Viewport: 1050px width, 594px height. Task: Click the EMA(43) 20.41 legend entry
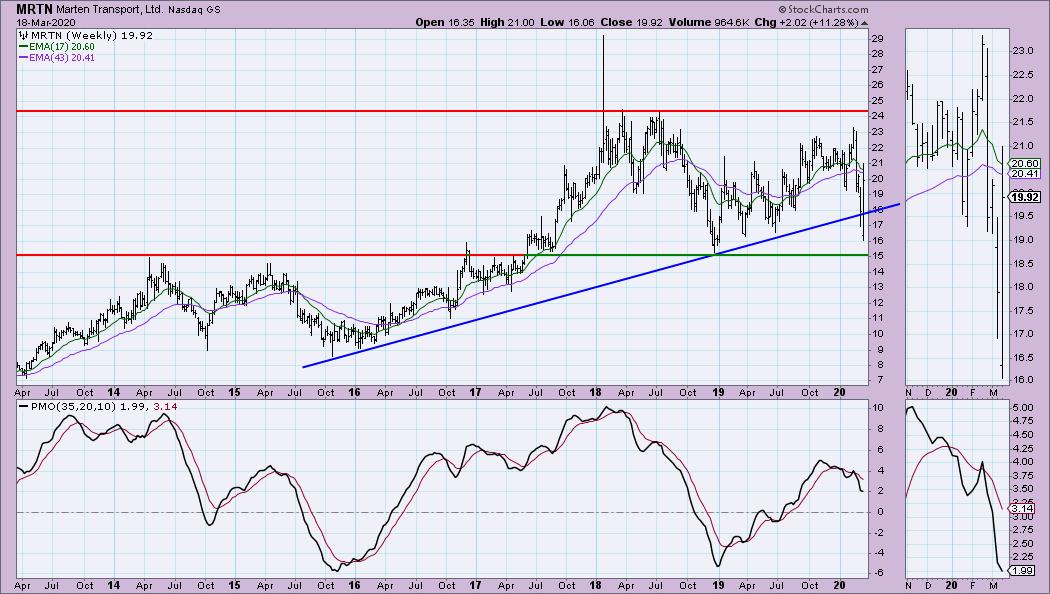click(57, 58)
